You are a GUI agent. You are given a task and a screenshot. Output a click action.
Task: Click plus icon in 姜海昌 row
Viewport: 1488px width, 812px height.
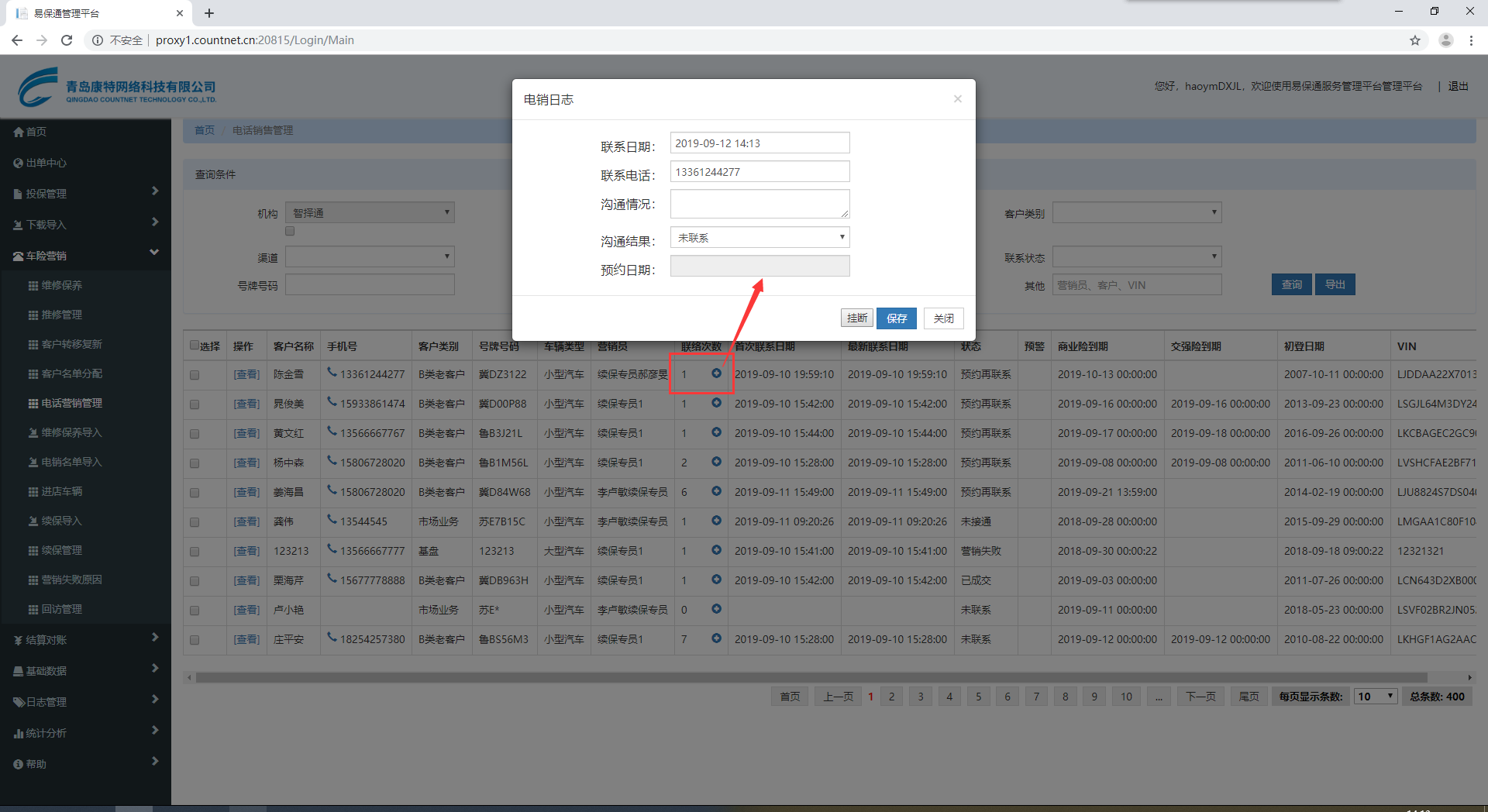[x=716, y=491]
